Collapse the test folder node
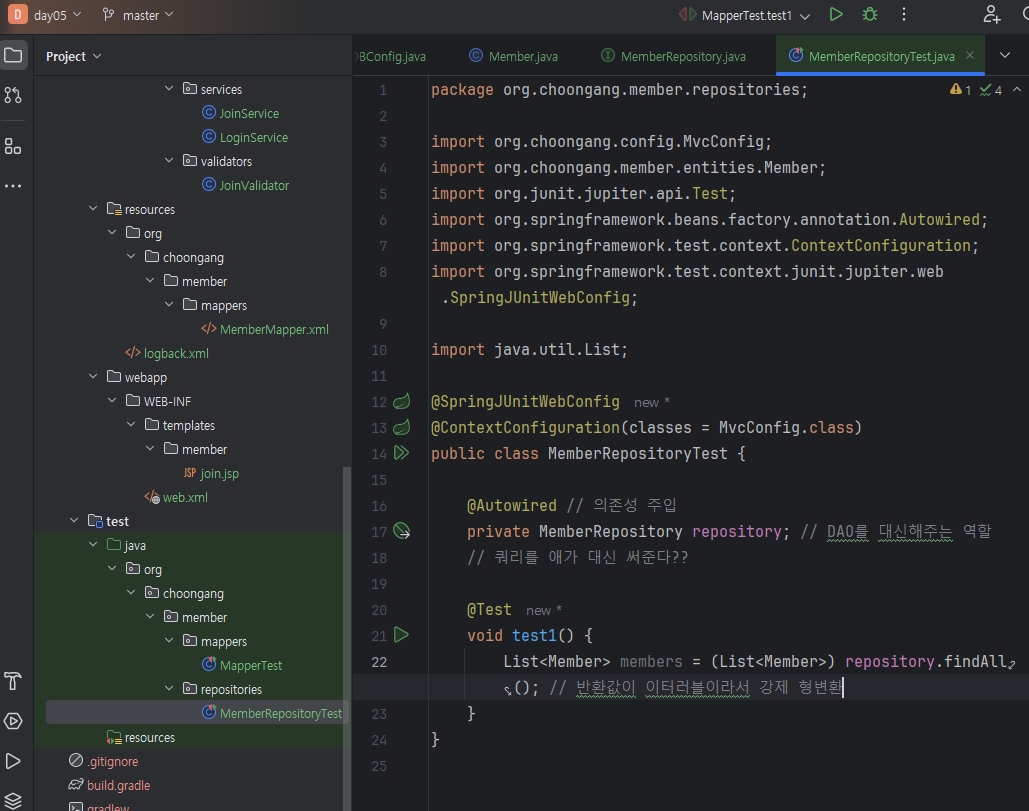1029x811 pixels. coord(74,521)
